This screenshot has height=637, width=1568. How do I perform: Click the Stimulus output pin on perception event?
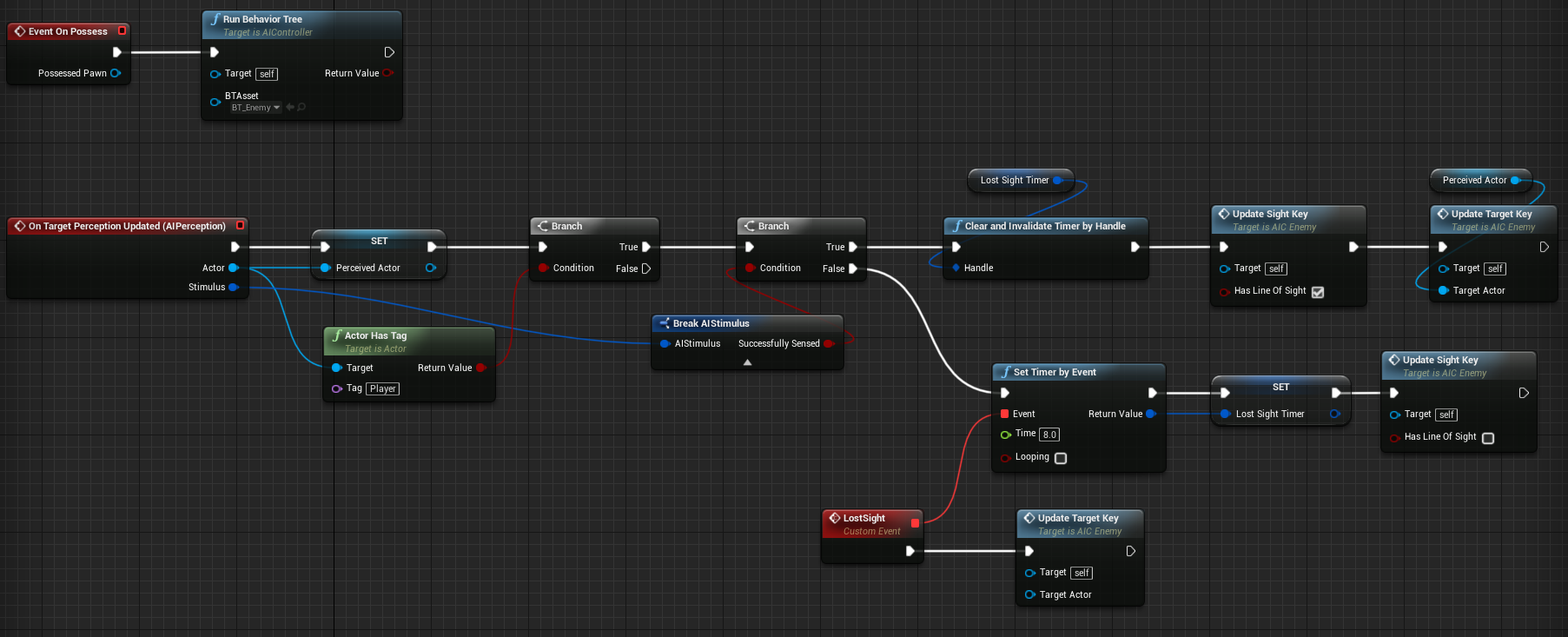[x=234, y=287]
